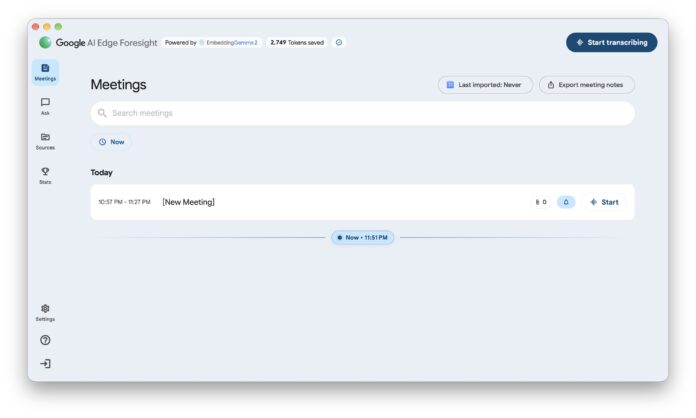Open Settings from the sidebar

[45, 313]
